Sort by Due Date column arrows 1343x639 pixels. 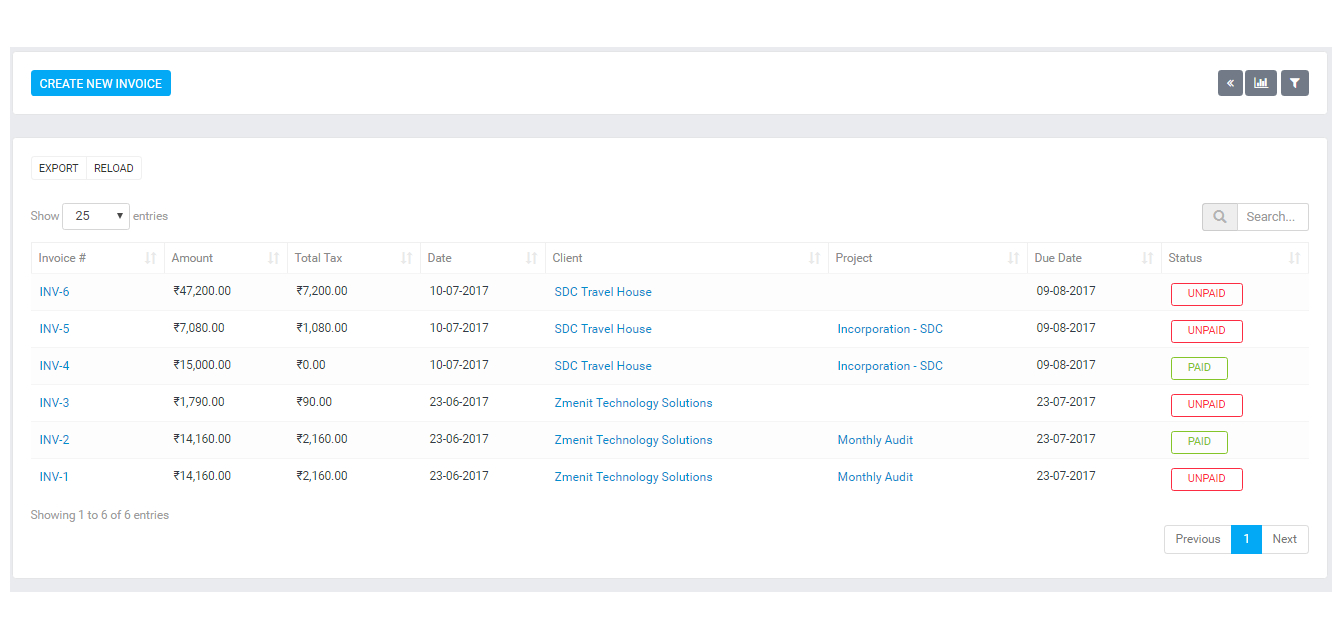coord(1147,258)
